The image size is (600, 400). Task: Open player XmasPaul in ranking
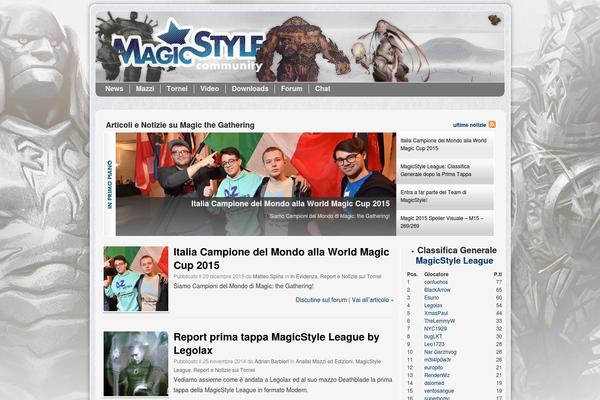[x=436, y=313]
